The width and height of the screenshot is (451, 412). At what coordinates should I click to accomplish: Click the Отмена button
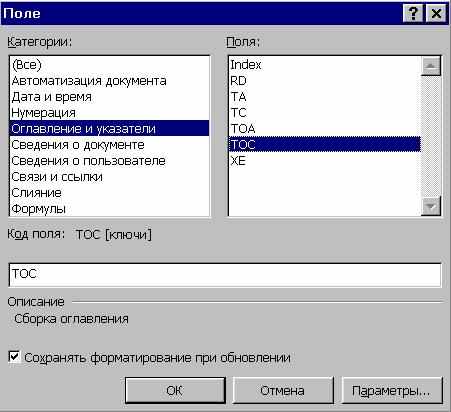pyautogui.click(x=283, y=390)
